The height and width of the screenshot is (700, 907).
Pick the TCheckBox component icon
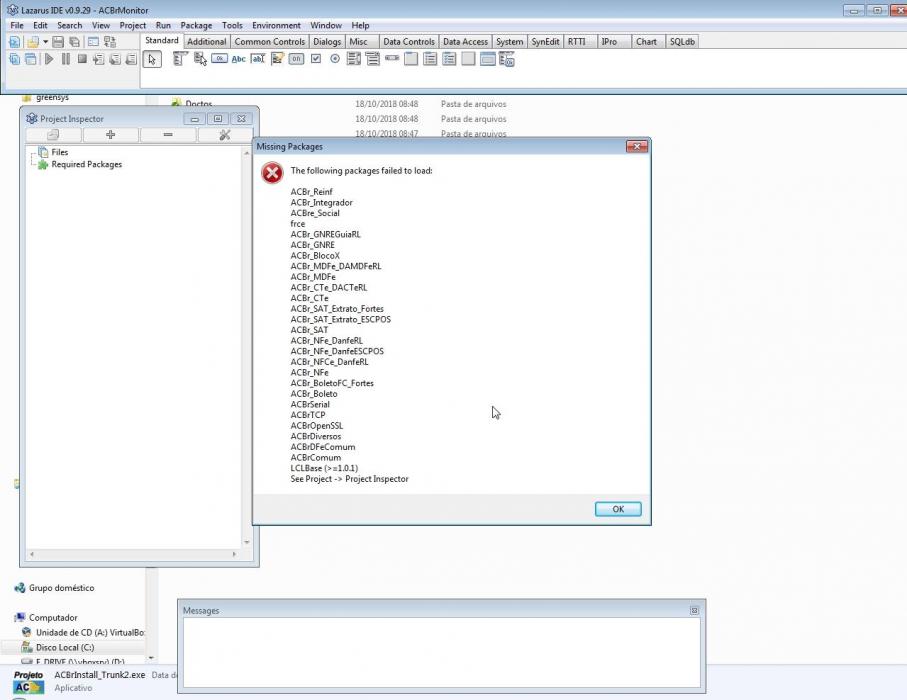[x=316, y=59]
